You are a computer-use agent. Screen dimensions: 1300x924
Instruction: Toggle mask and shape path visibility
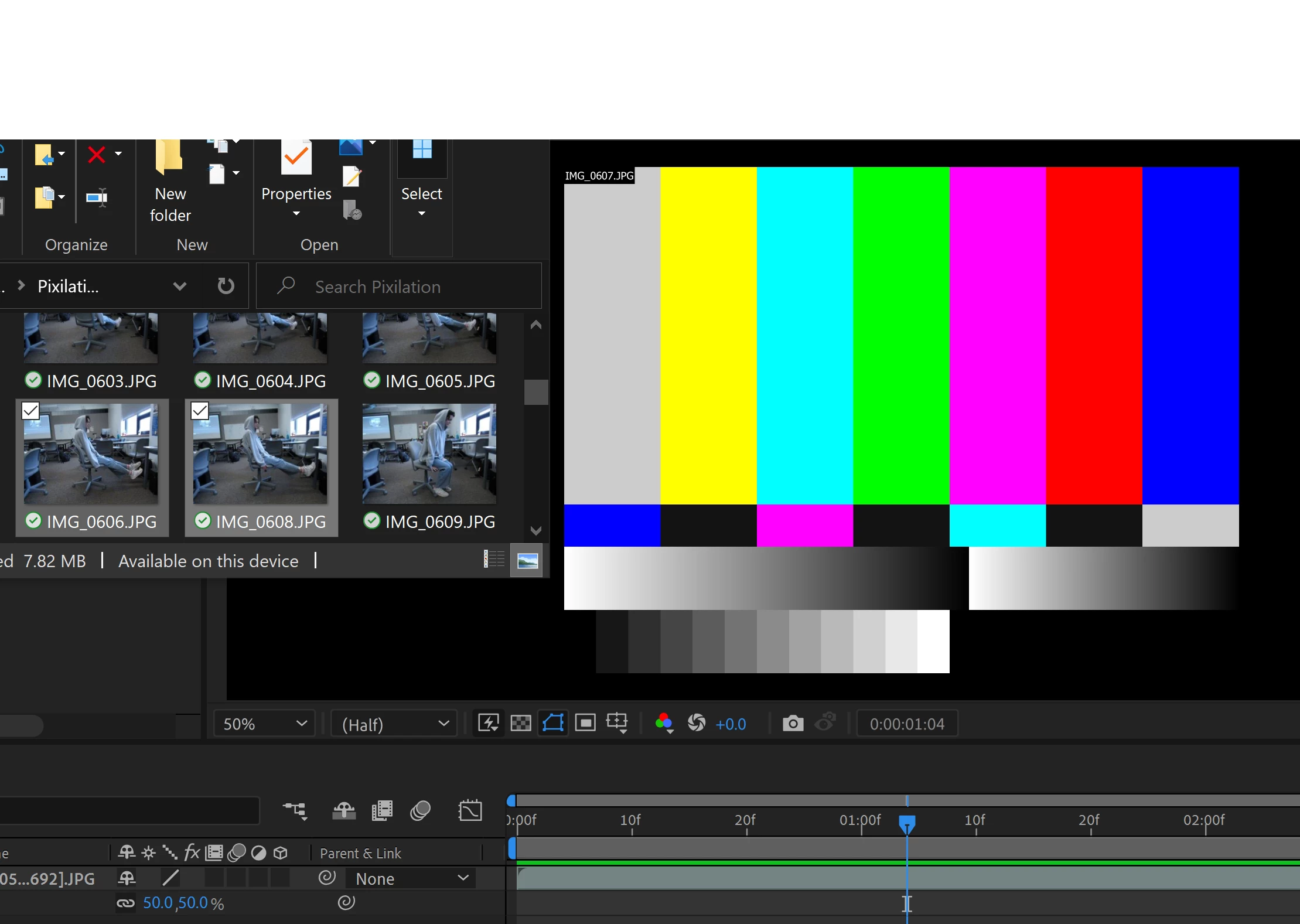coord(552,724)
